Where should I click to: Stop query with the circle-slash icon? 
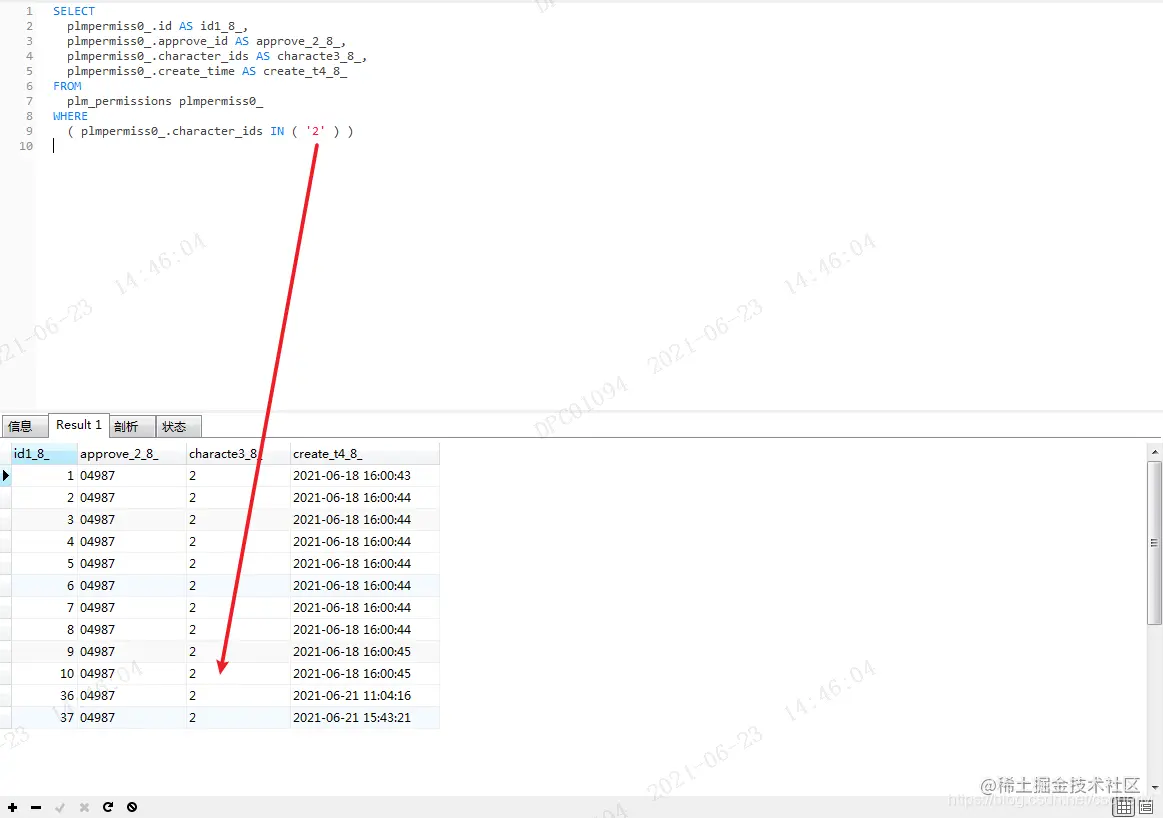pos(132,807)
